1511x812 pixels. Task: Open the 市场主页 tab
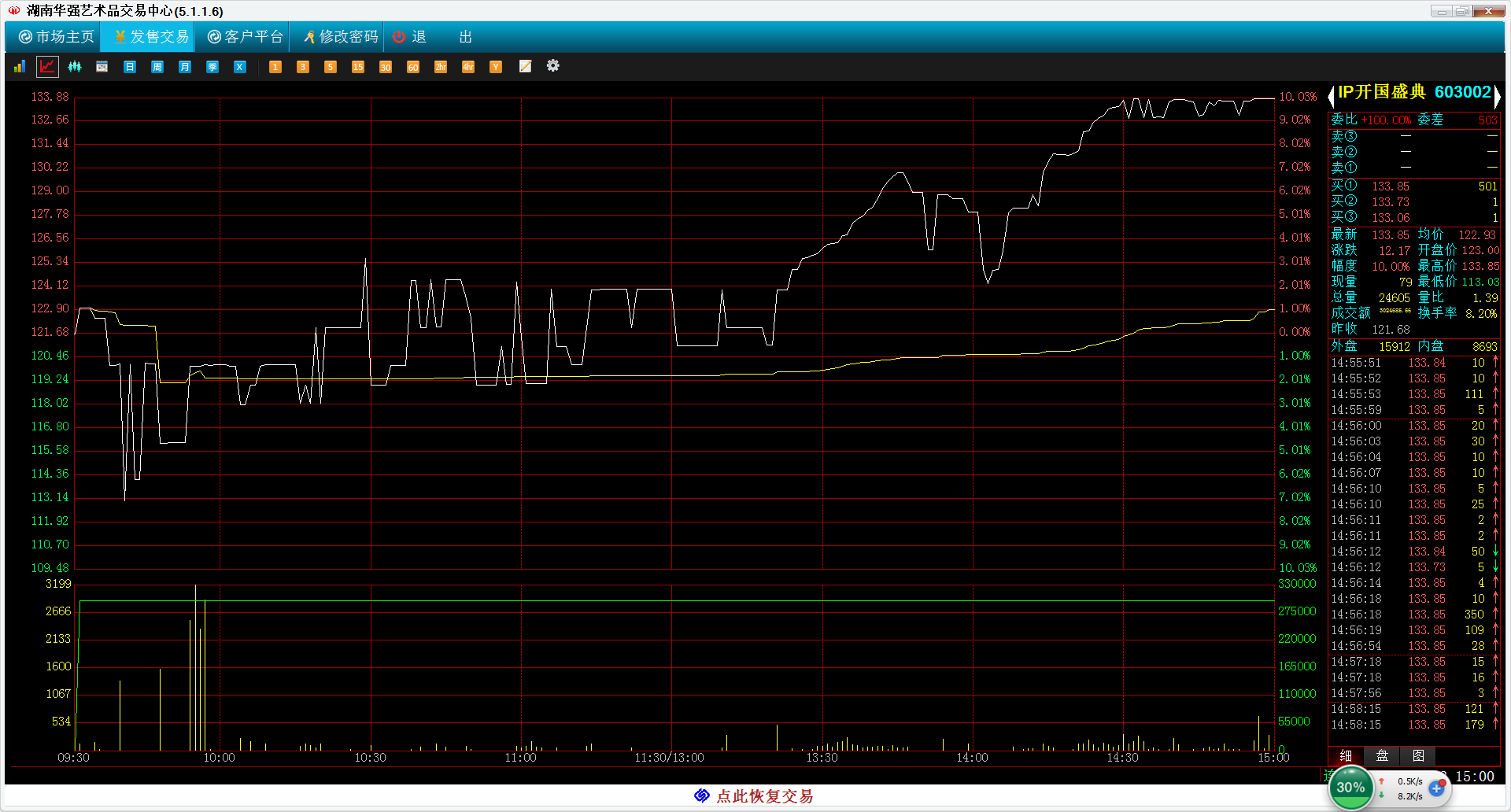56,37
